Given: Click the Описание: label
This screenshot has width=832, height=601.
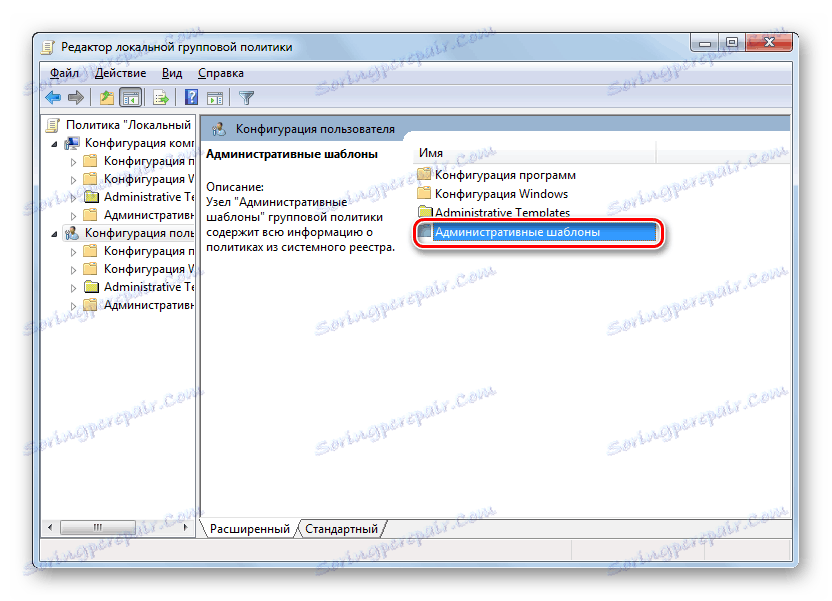Looking at the screenshot, I should click(235, 187).
